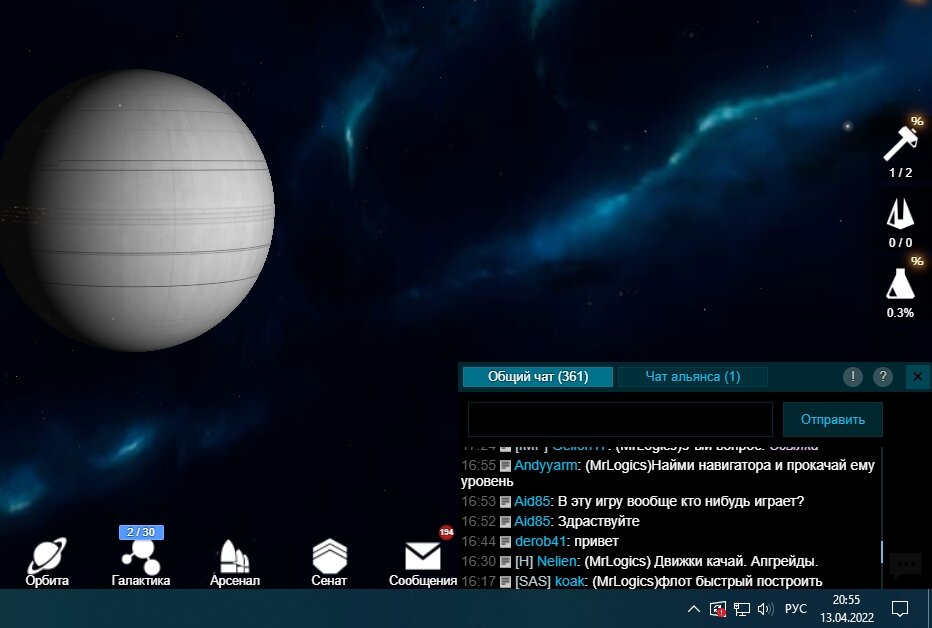Click the message text 'привет'

click(x=597, y=541)
